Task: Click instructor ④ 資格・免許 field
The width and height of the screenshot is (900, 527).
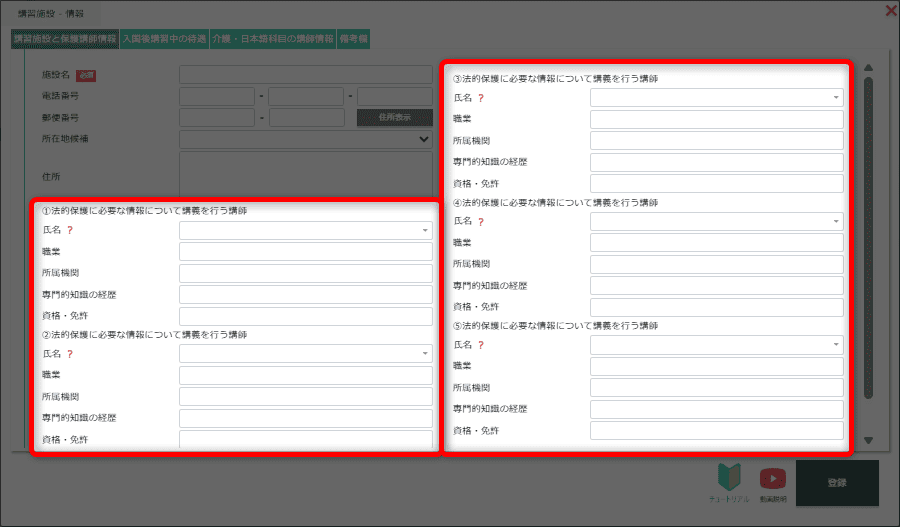Action: (717, 307)
